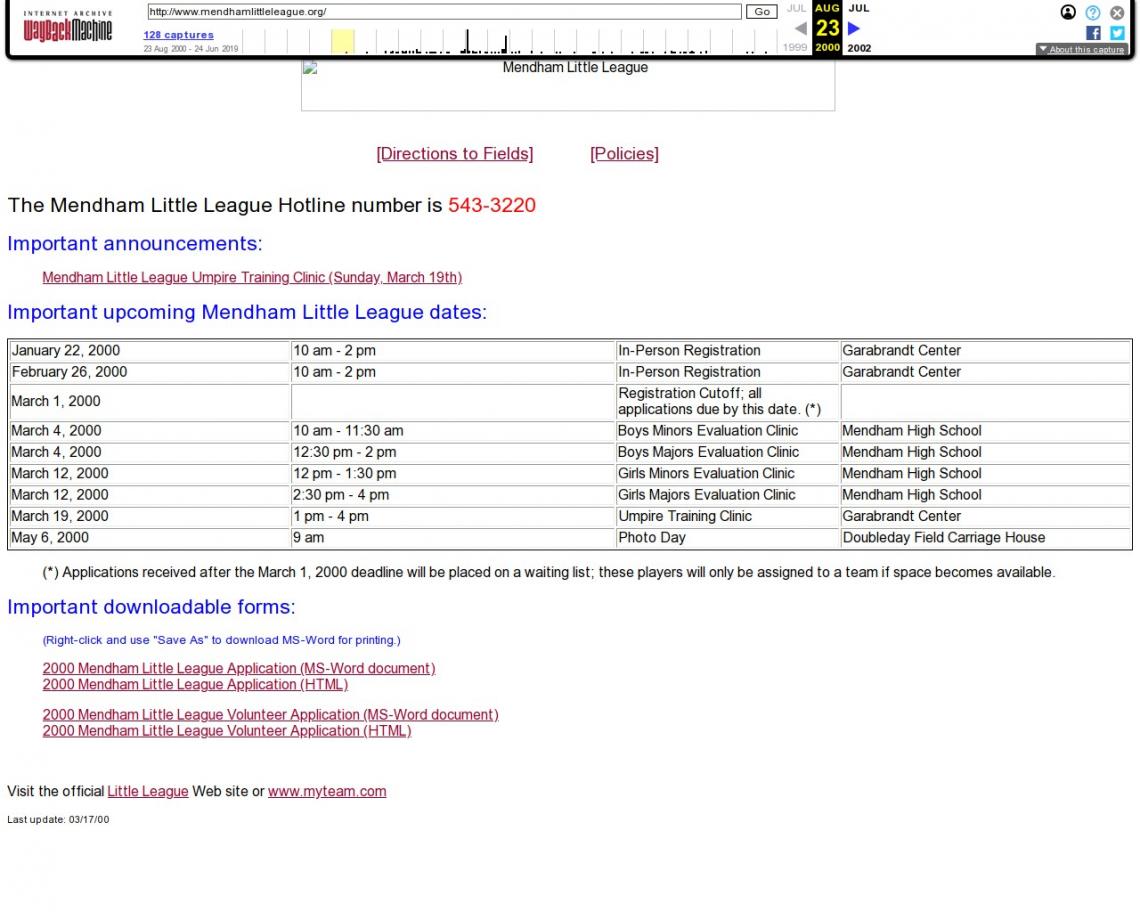Select AUG 23 2000 capture date
The width and height of the screenshot is (1140, 912).
pos(827,28)
